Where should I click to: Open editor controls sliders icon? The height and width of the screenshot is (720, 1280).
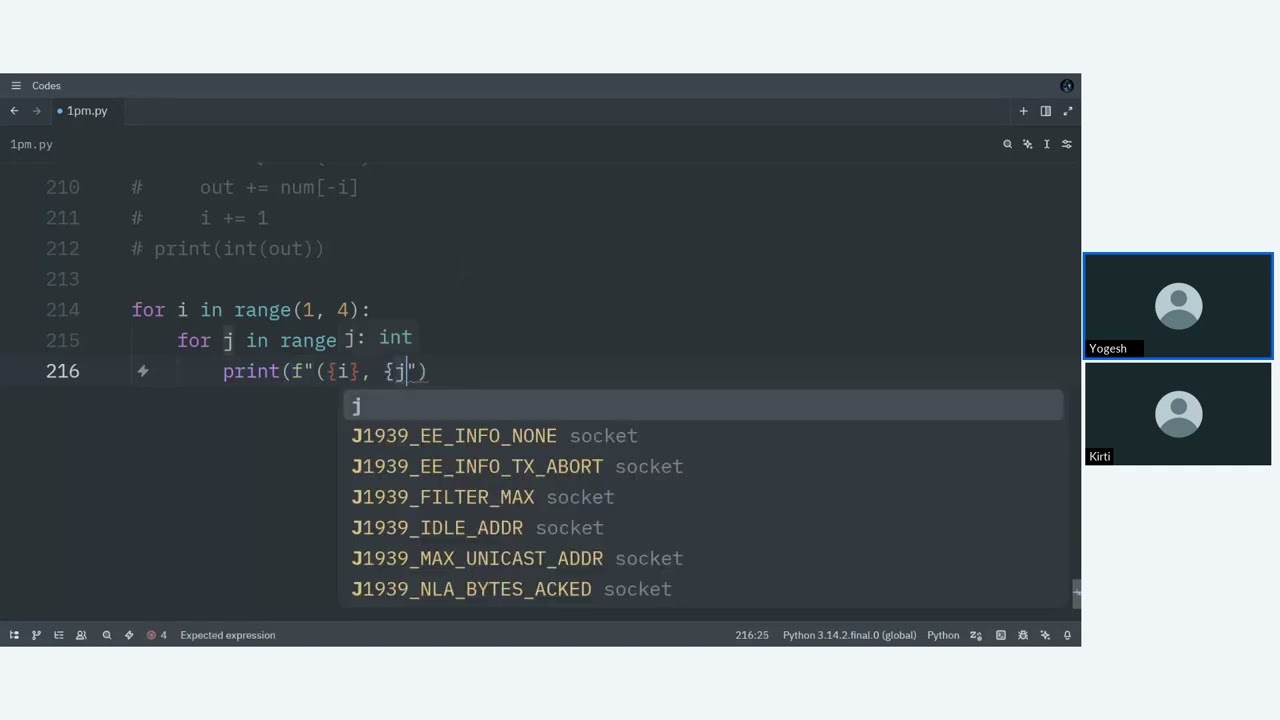1066,144
